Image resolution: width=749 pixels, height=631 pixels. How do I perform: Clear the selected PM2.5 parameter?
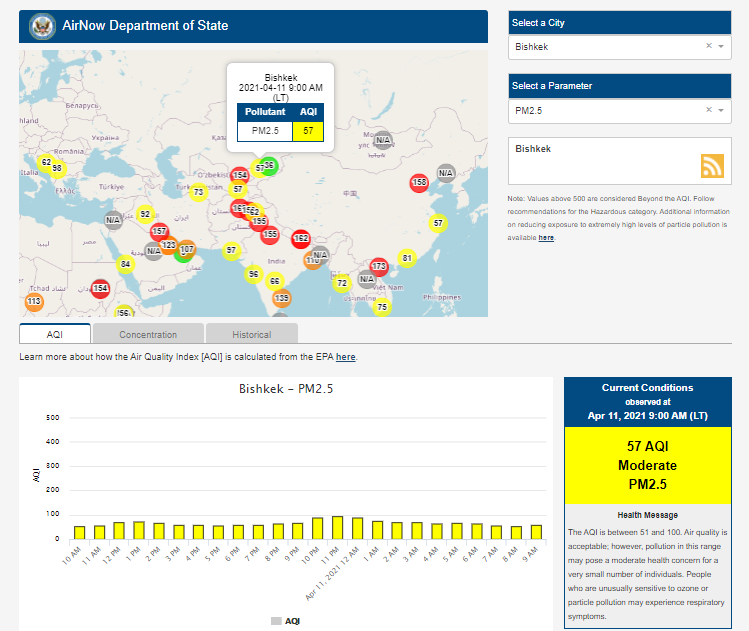[708, 110]
